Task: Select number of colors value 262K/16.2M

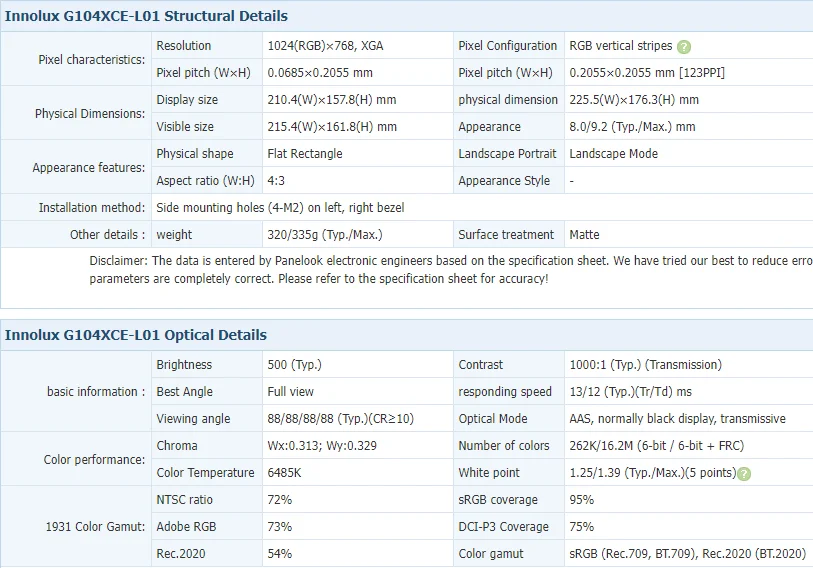Action: pos(656,446)
